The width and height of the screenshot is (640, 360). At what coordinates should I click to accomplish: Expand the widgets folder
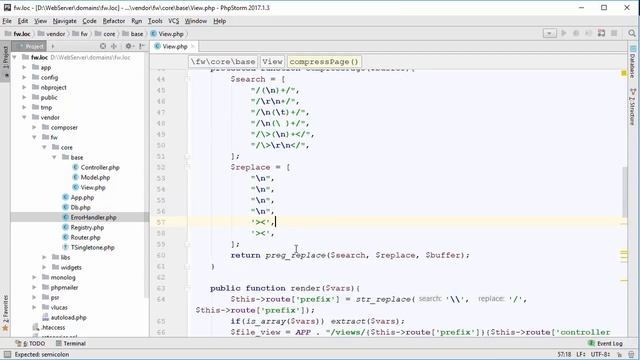pyautogui.click(x=44, y=267)
